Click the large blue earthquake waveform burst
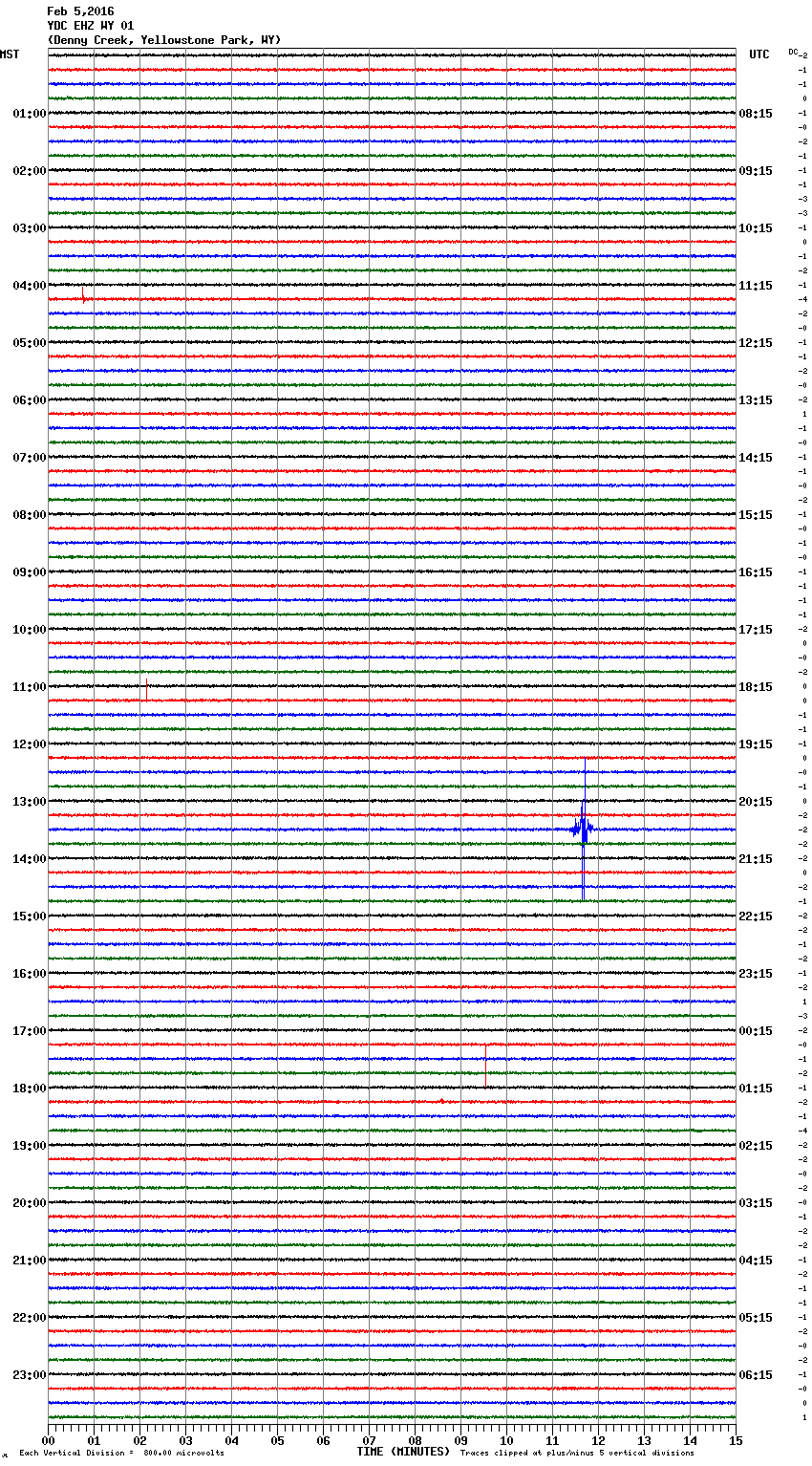Image resolution: width=812 pixels, height=1466 pixels. pyautogui.click(x=583, y=829)
